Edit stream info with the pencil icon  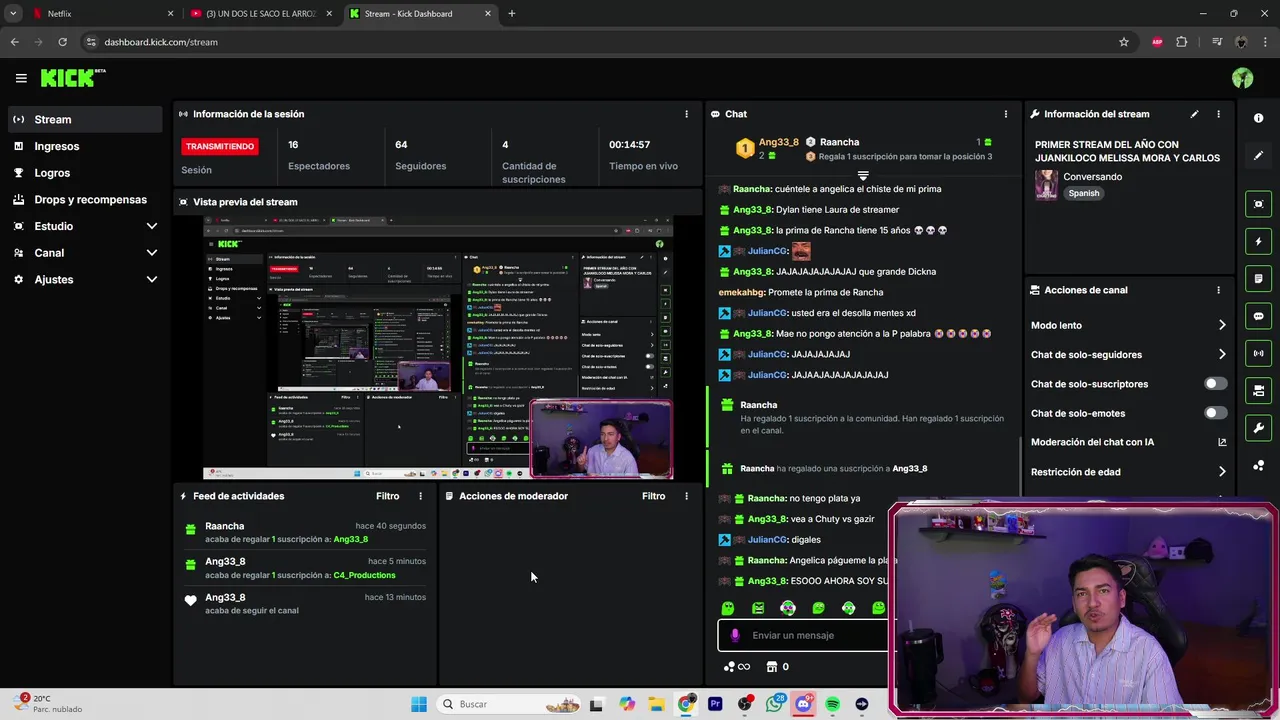tap(1194, 114)
